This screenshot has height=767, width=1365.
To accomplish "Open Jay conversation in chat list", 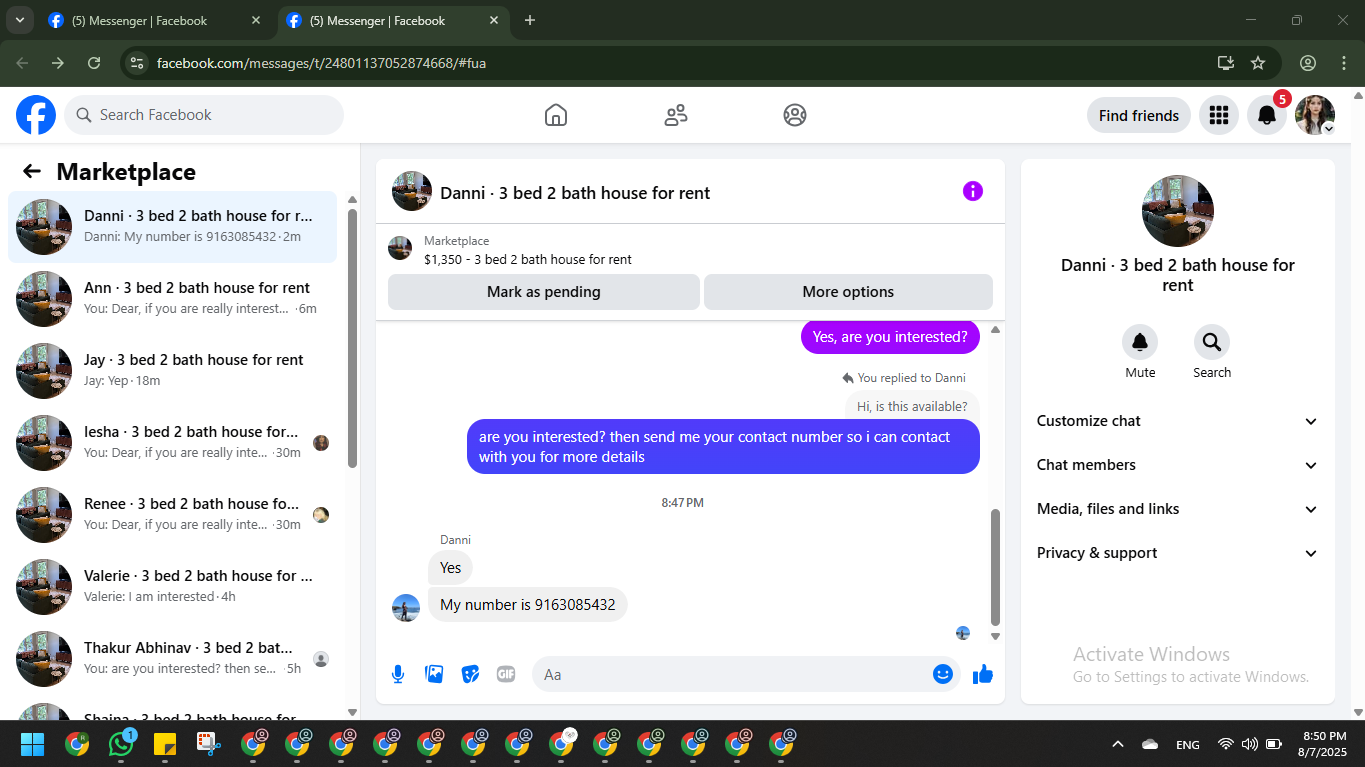I will (x=172, y=371).
